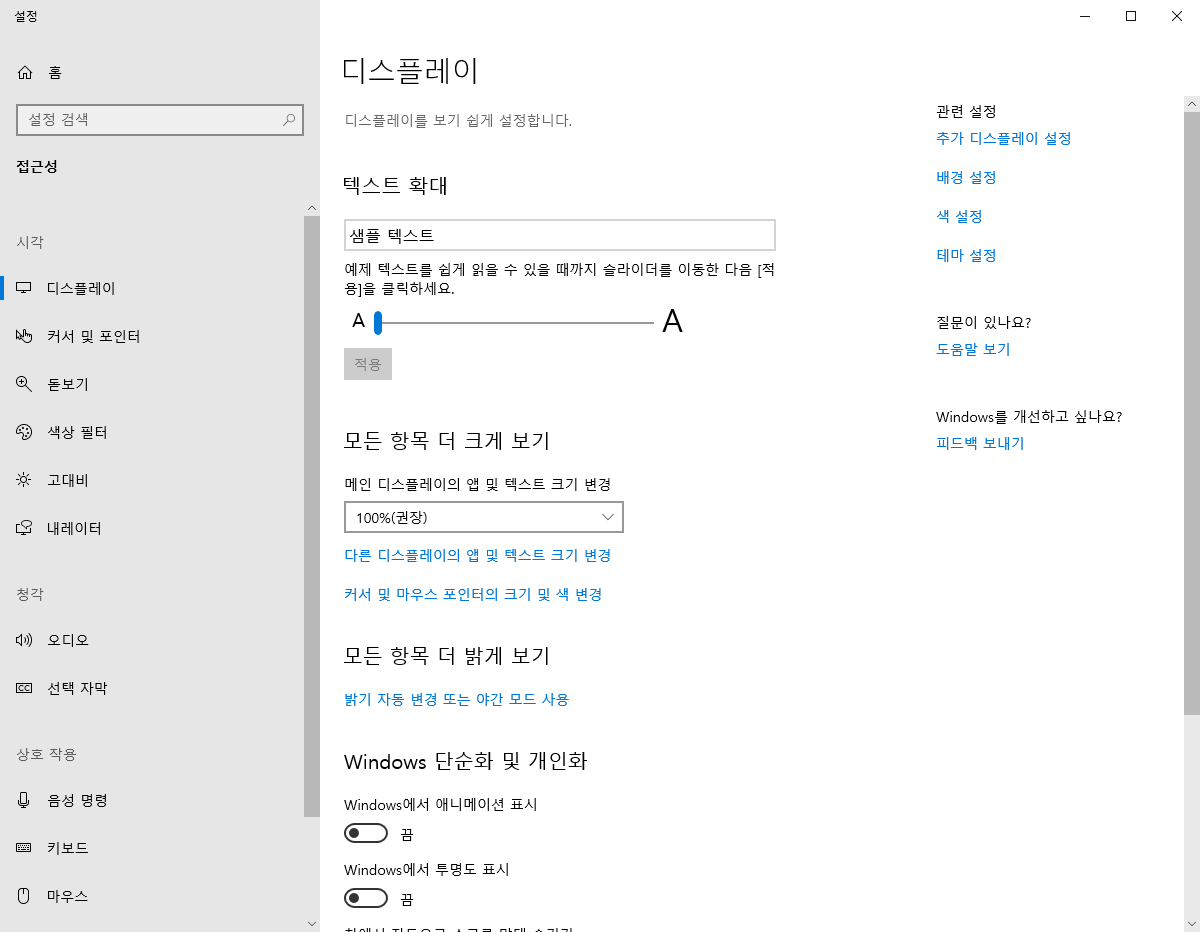This screenshot has height=932, width=1200.
Task: Open the 돋보기 (Magnifier) settings
Action: 64,383
